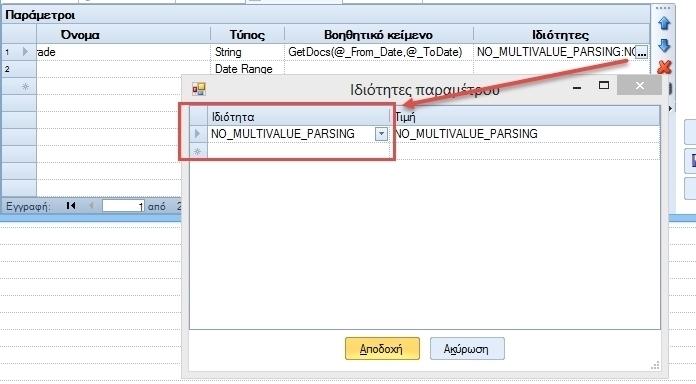Go to first record navigation icon
Image resolution: width=696 pixels, height=384 pixels.
(x=71, y=206)
